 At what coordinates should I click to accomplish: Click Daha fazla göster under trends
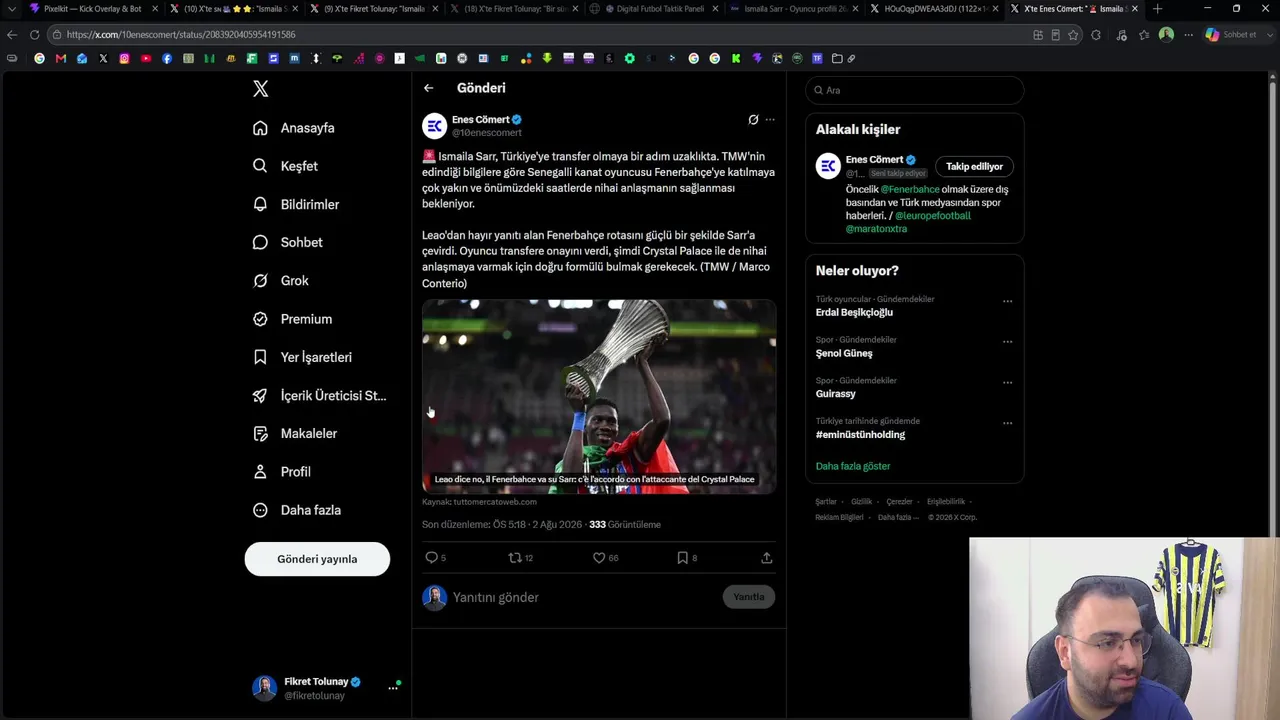[853, 466]
